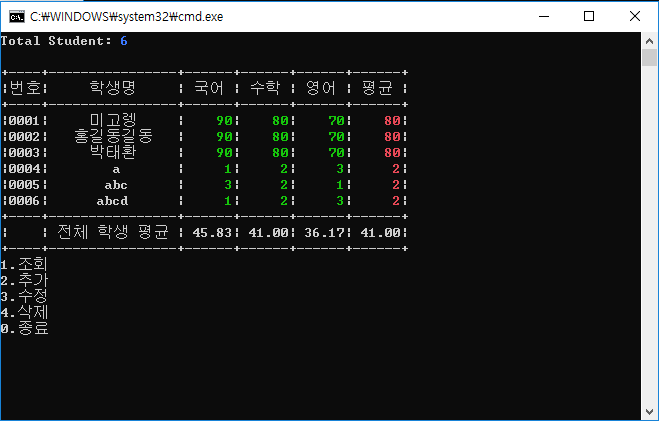Screen dimensions: 659x421
Task: Click student number 0001
Action: pyautogui.click(x=24, y=121)
